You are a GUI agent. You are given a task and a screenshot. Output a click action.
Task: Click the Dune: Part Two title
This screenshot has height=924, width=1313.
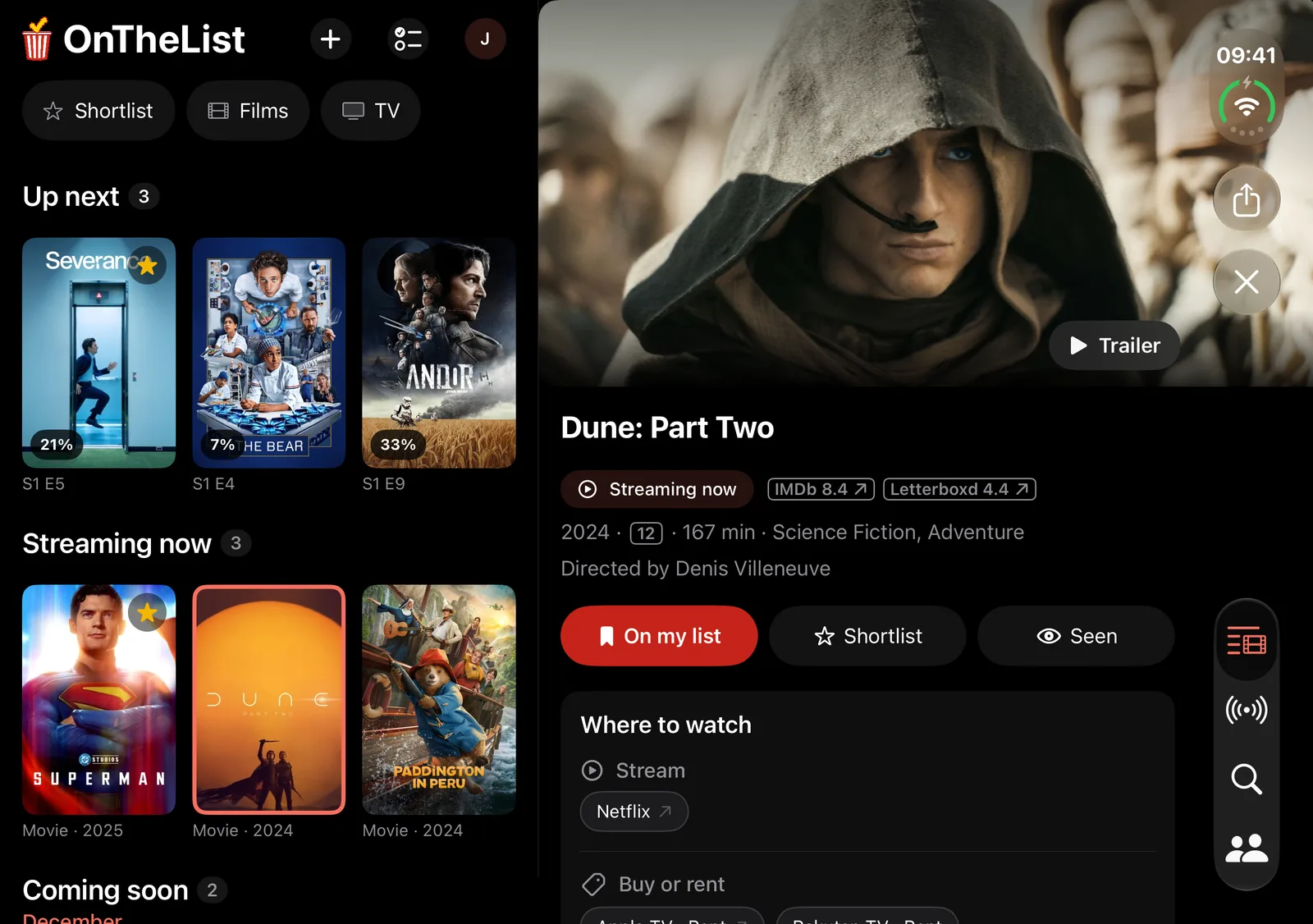tap(668, 428)
